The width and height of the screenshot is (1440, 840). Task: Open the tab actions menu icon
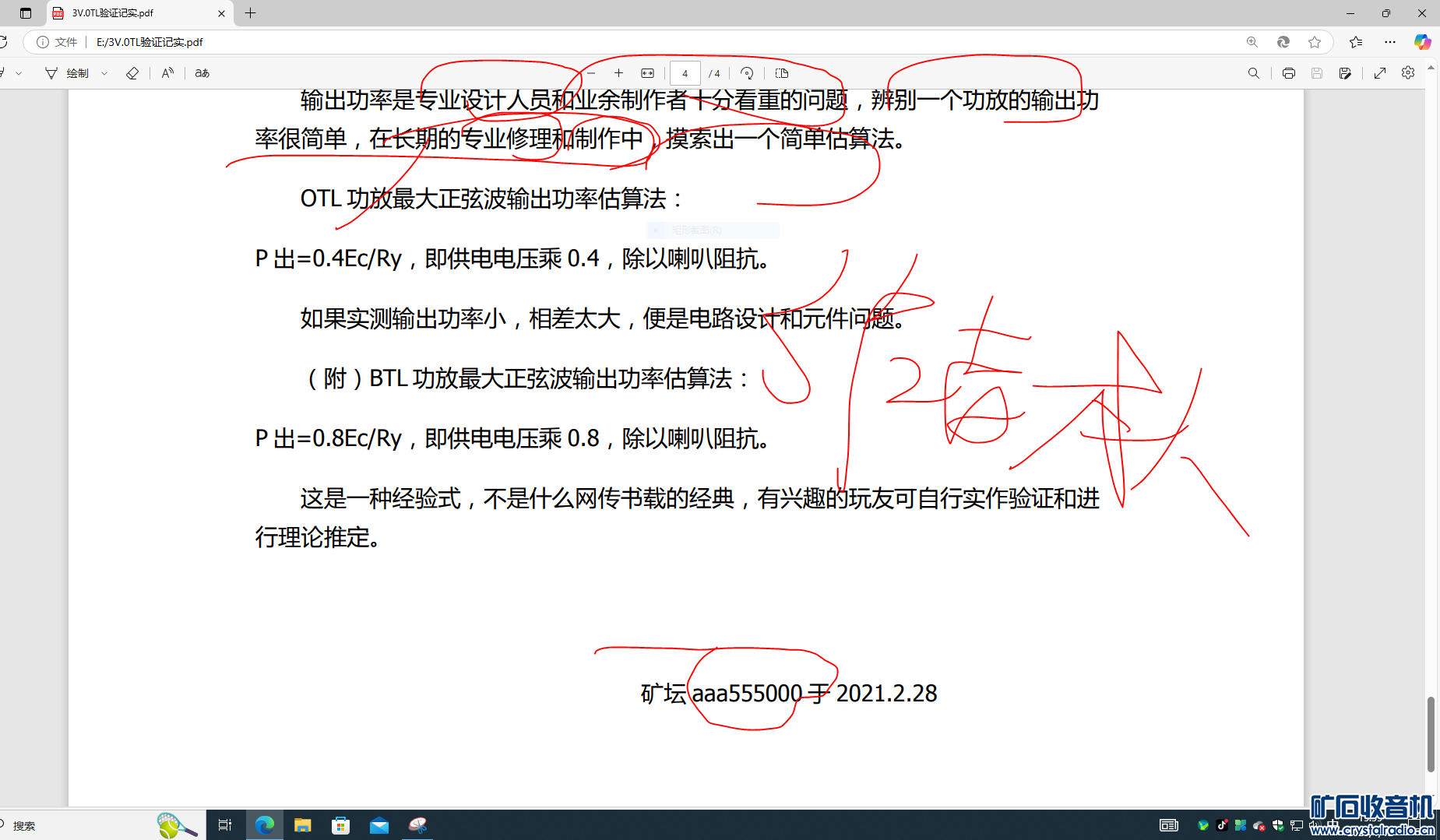(26, 13)
